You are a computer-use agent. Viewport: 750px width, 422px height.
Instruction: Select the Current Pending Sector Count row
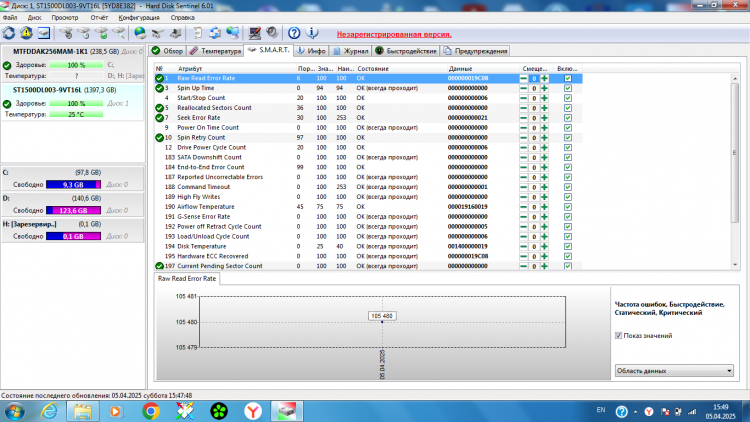368,266
